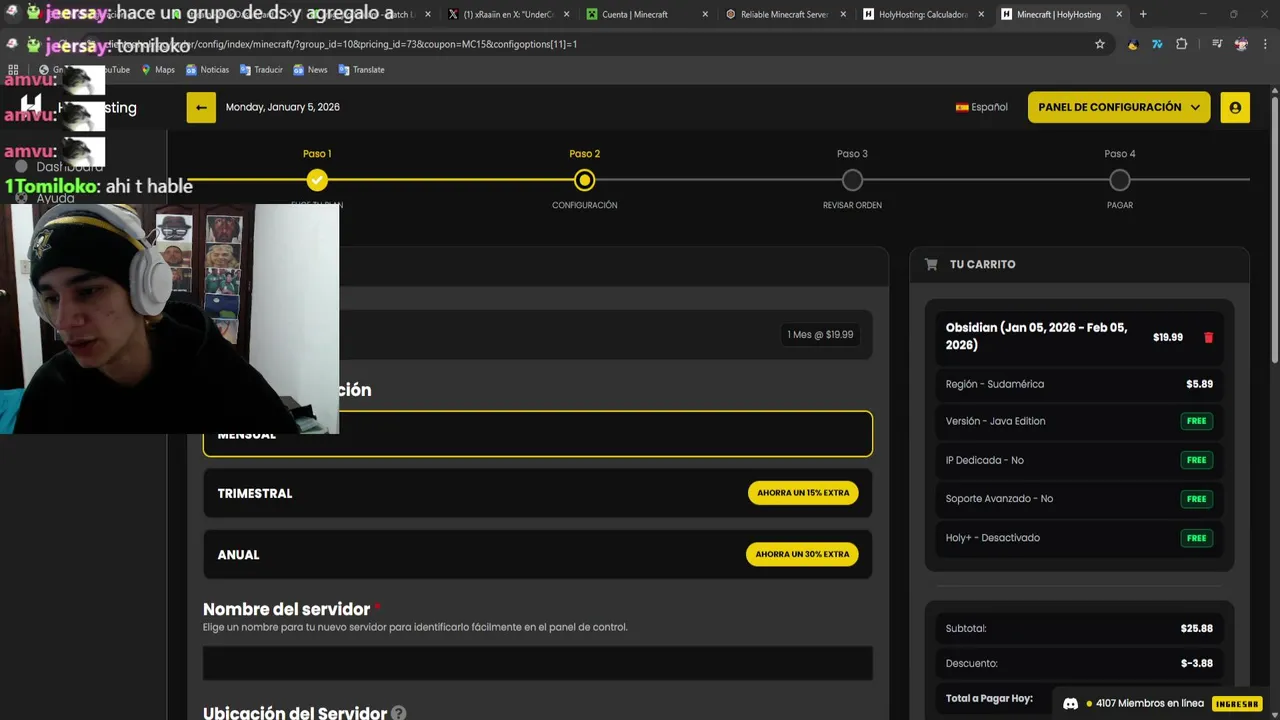Close the Cuenta | Minecraft tab
This screenshot has width=1280, height=720.
coord(705,14)
